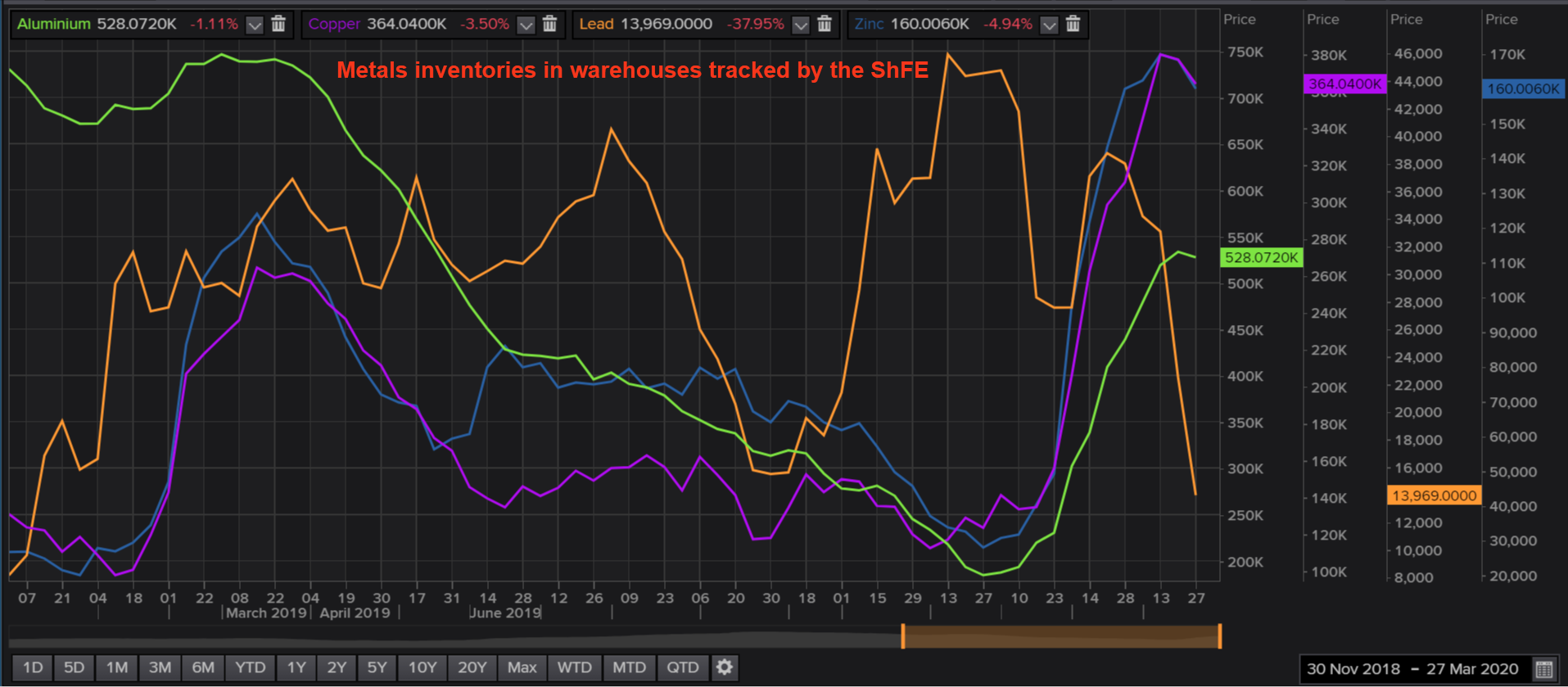This screenshot has width=1568, height=687.
Task: Open the Zinc series dropdown arrow
Action: pos(1049,25)
